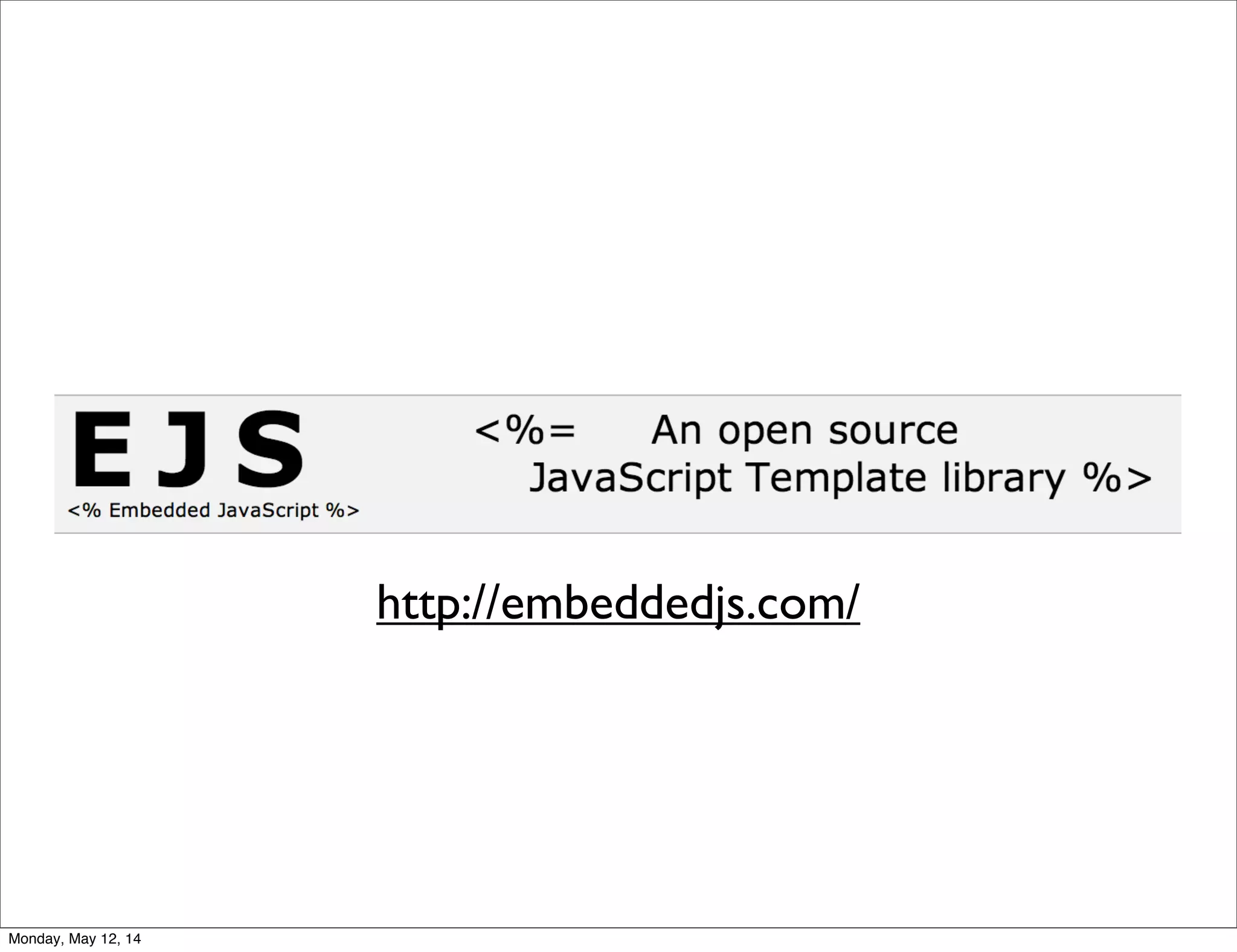Image resolution: width=1237 pixels, height=952 pixels.
Task: Click the large letter S in the EJS logo
Action: (270, 449)
